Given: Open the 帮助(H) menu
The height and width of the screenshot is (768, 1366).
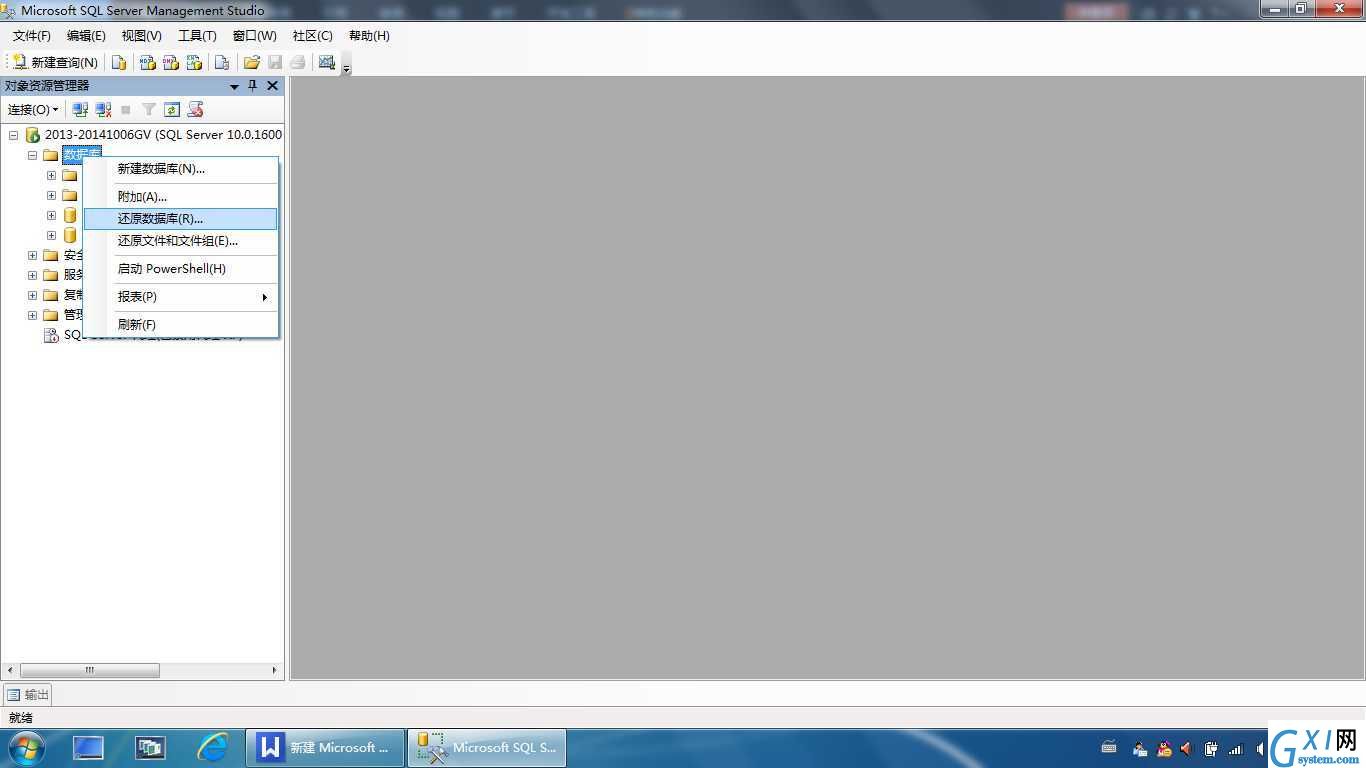Looking at the screenshot, I should click(x=369, y=35).
